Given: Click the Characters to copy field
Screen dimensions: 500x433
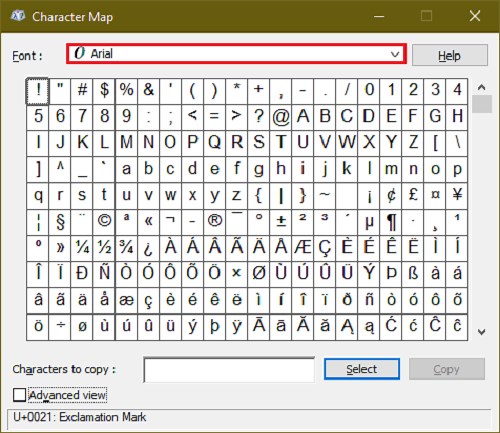Looking at the screenshot, I should (229, 370).
